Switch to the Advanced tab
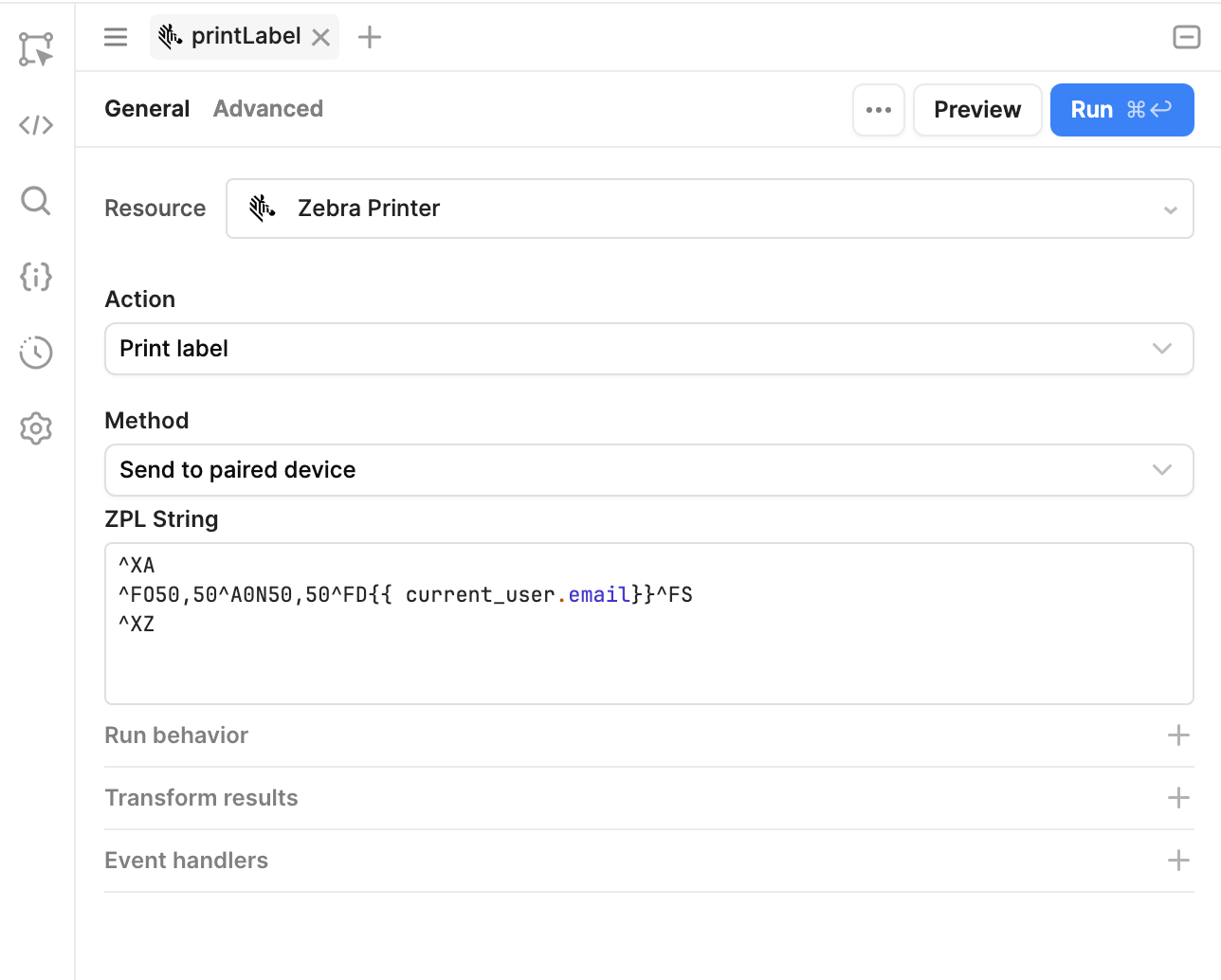The image size is (1221, 980). click(x=268, y=109)
